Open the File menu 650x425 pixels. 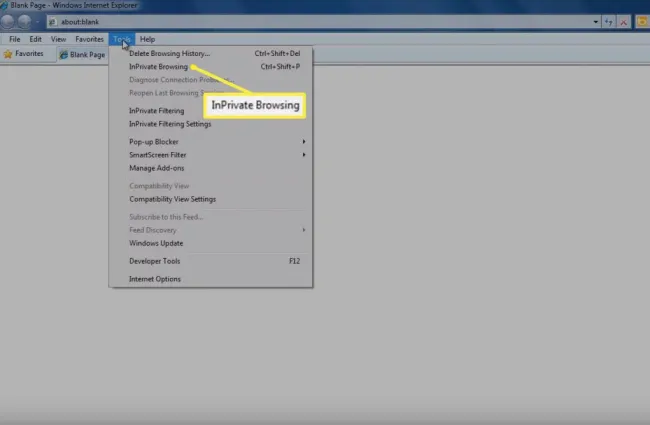pos(15,39)
